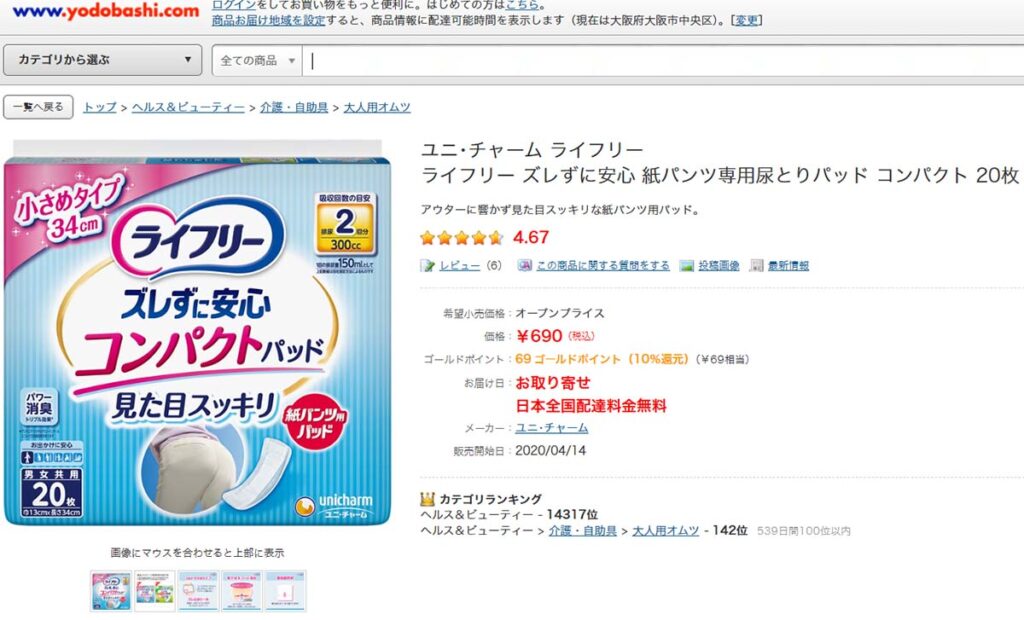Click the 変更 delivery area link
This screenshot has width=1024, height=620.
(x=747, y=20)
